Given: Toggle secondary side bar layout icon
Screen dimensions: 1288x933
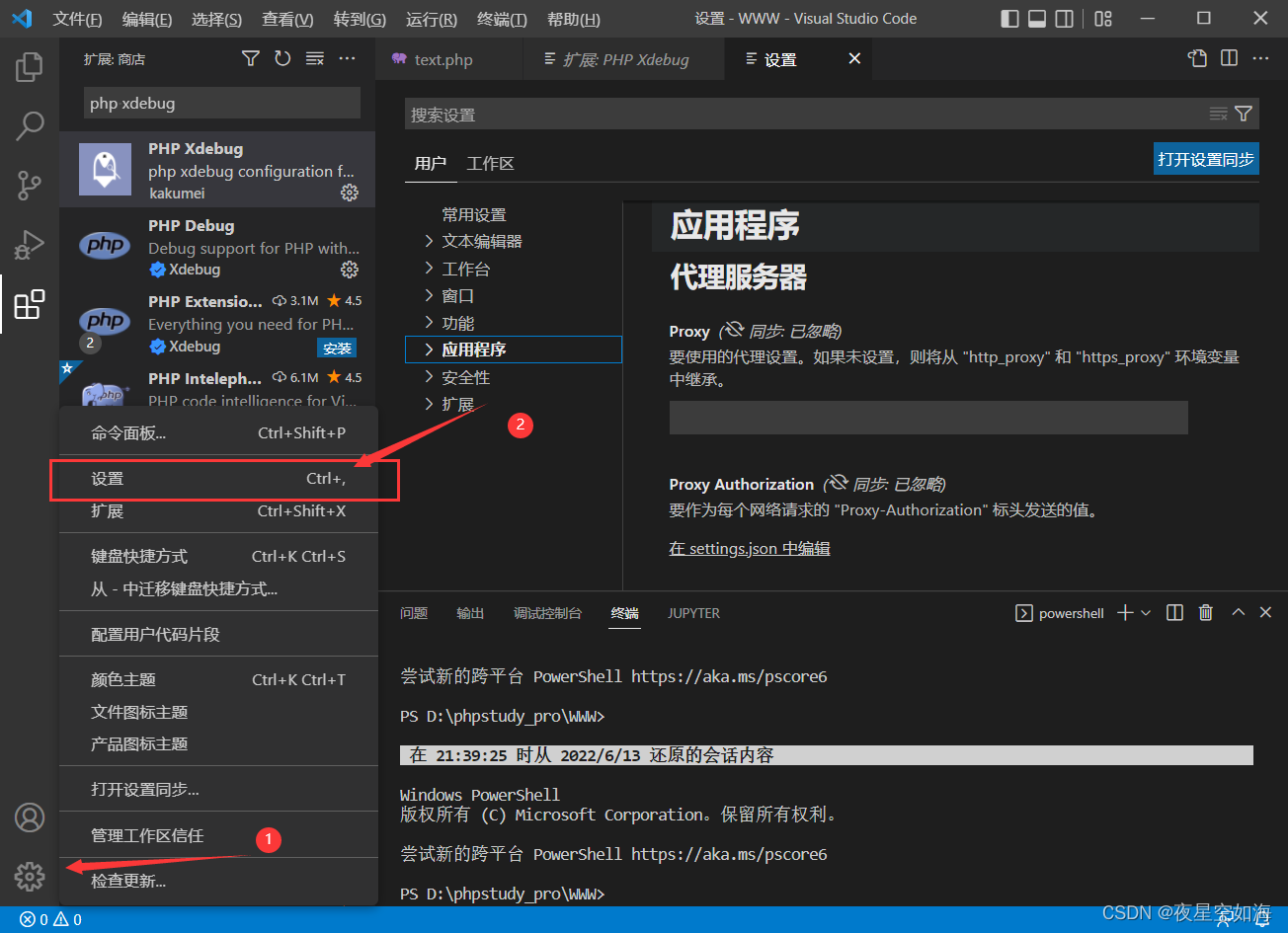Looking at the screenshot, I should (1064, 19).
